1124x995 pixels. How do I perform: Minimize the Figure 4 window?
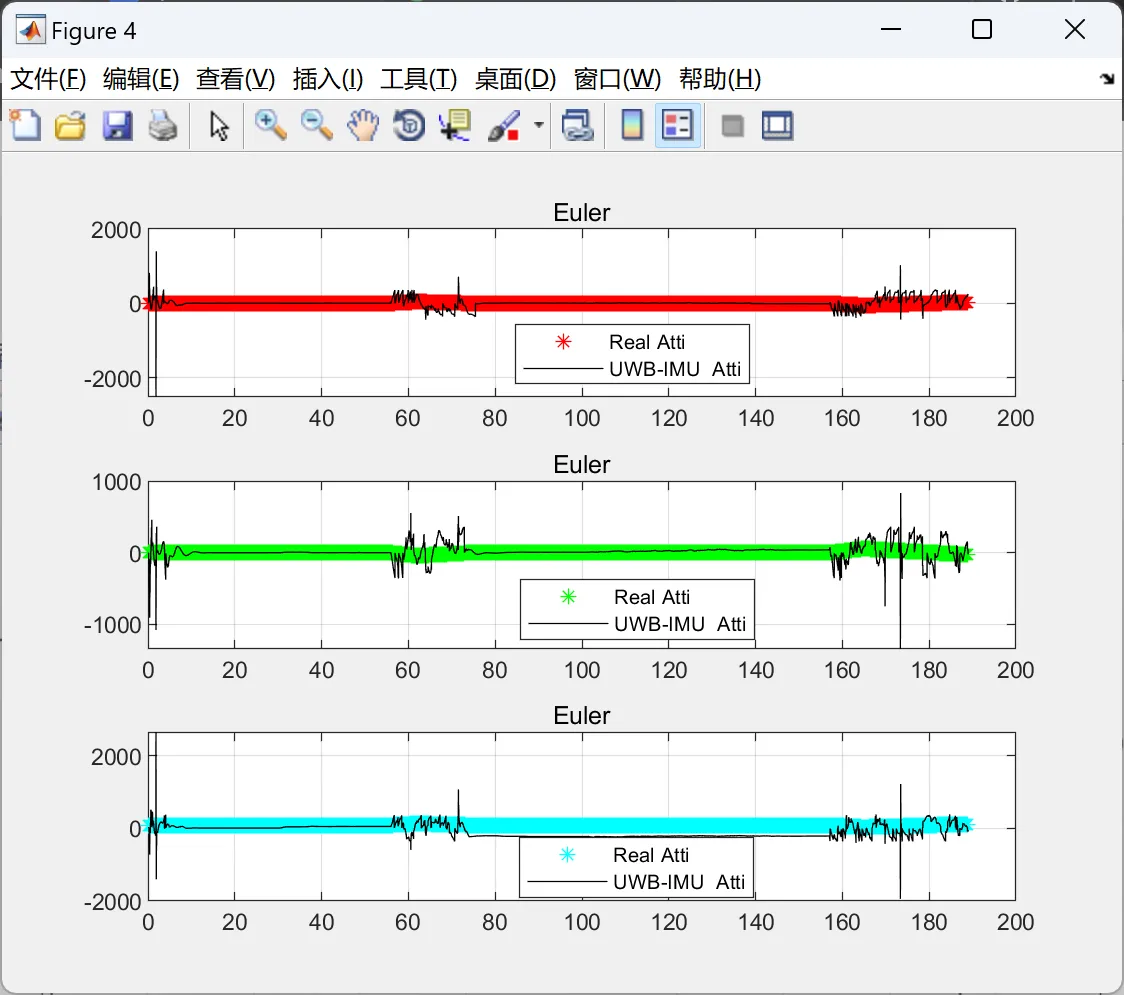[890, 29]
